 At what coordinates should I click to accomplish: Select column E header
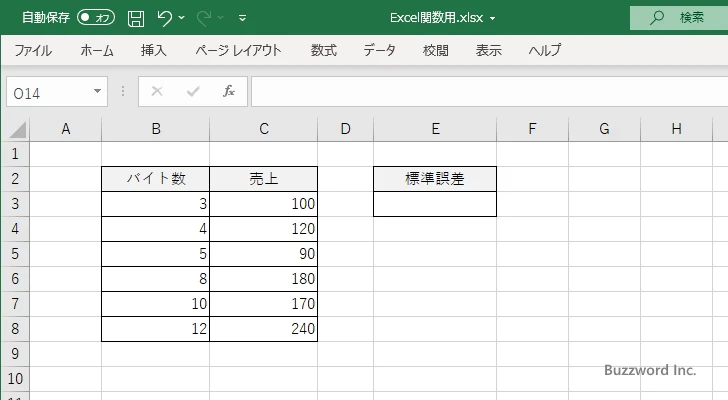[x=435, y=129]
